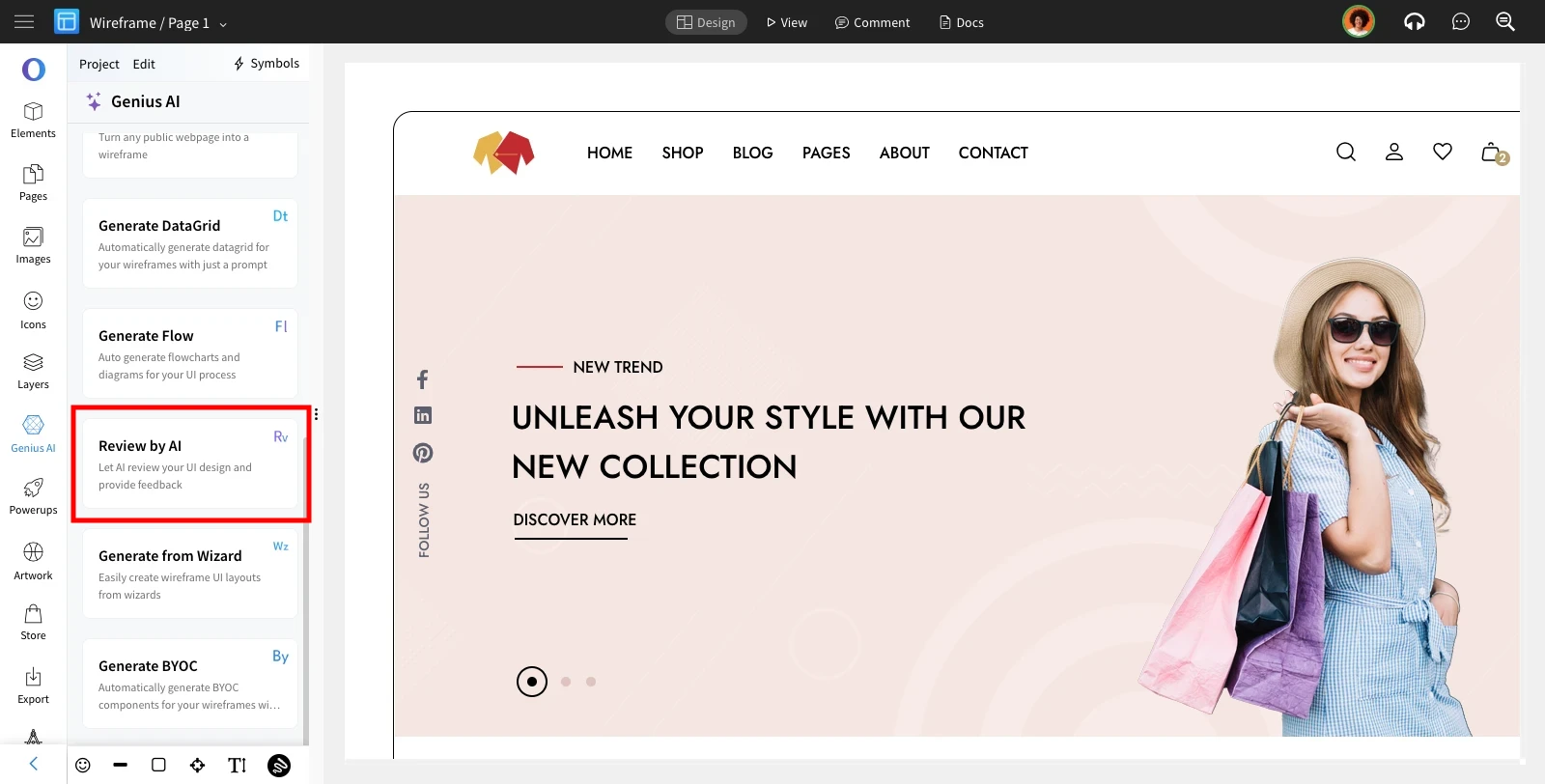Collapse the left sidebar with back chevron
The image size is (1545, 784).
point(34,764)
